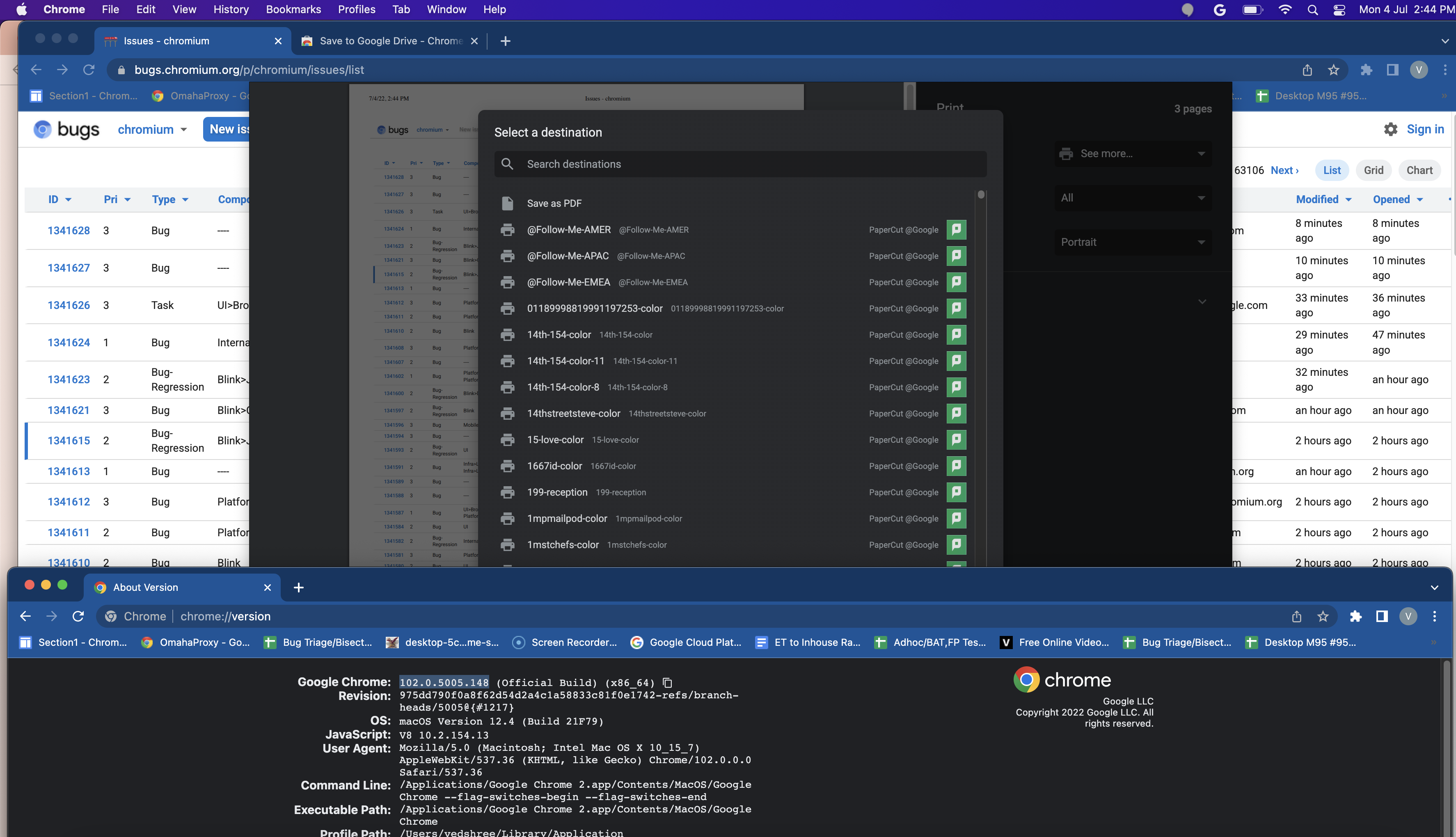Select the Issues - chromium tab
The height and width of the screenshot is (837, 1456).
(192, 41)
